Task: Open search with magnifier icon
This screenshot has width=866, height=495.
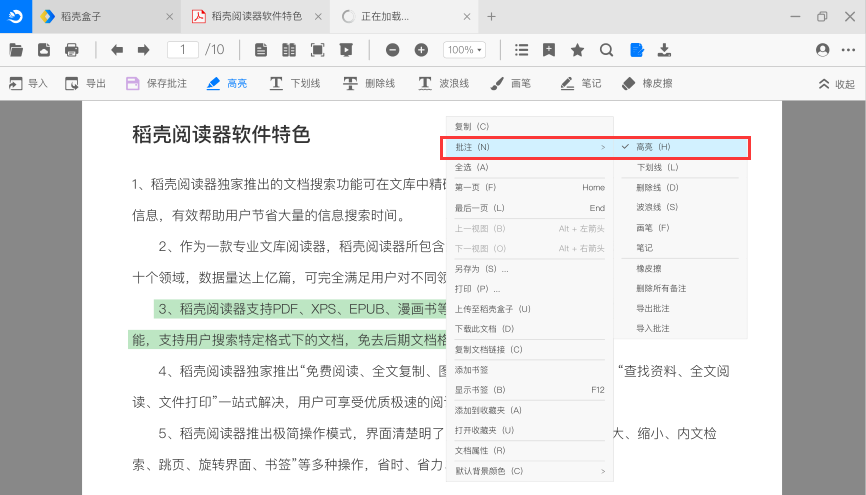Action: pyautogui.click(x=606, y=50)
